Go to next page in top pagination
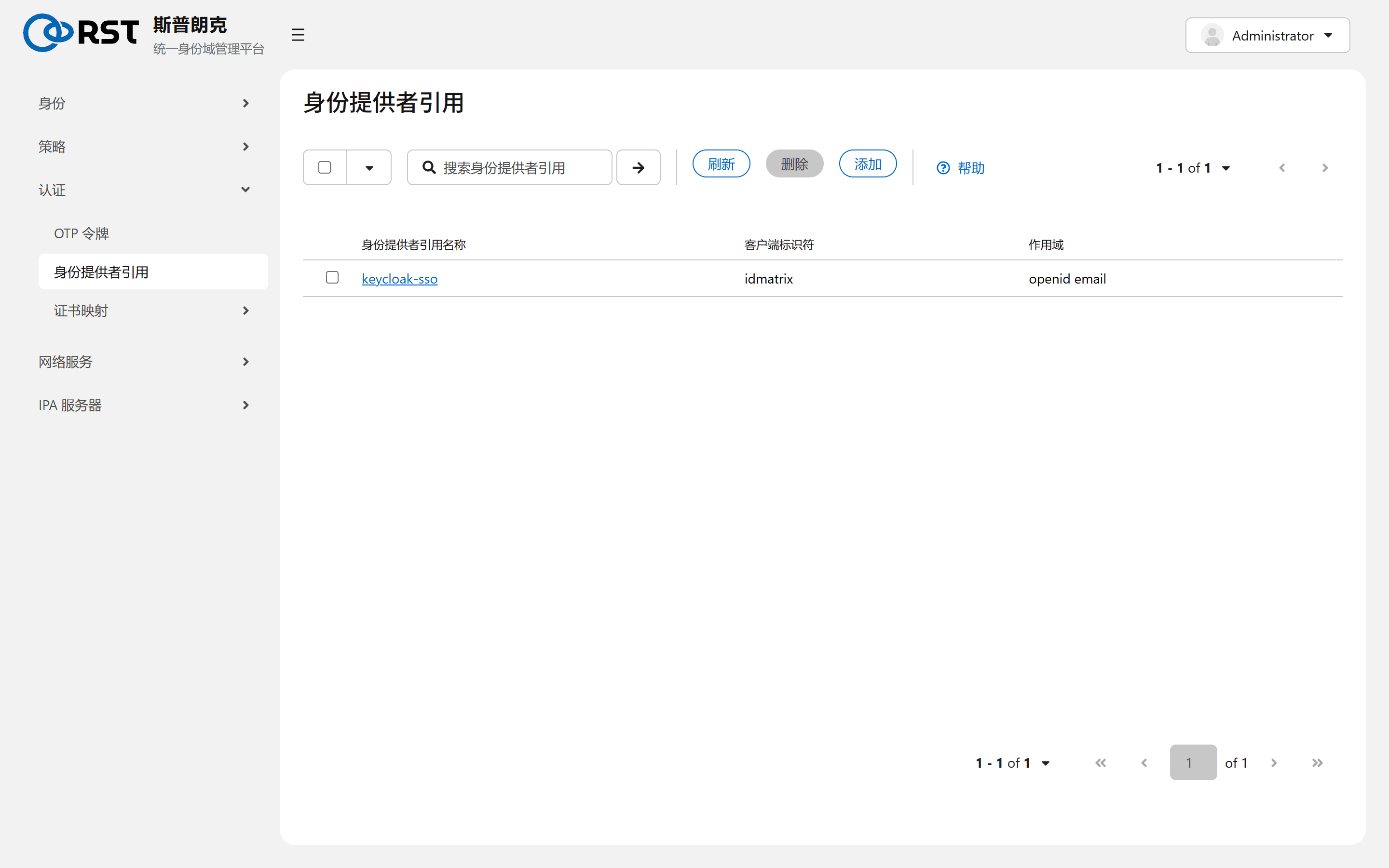Screen dimensions: 1389x868 (1325, 168)
